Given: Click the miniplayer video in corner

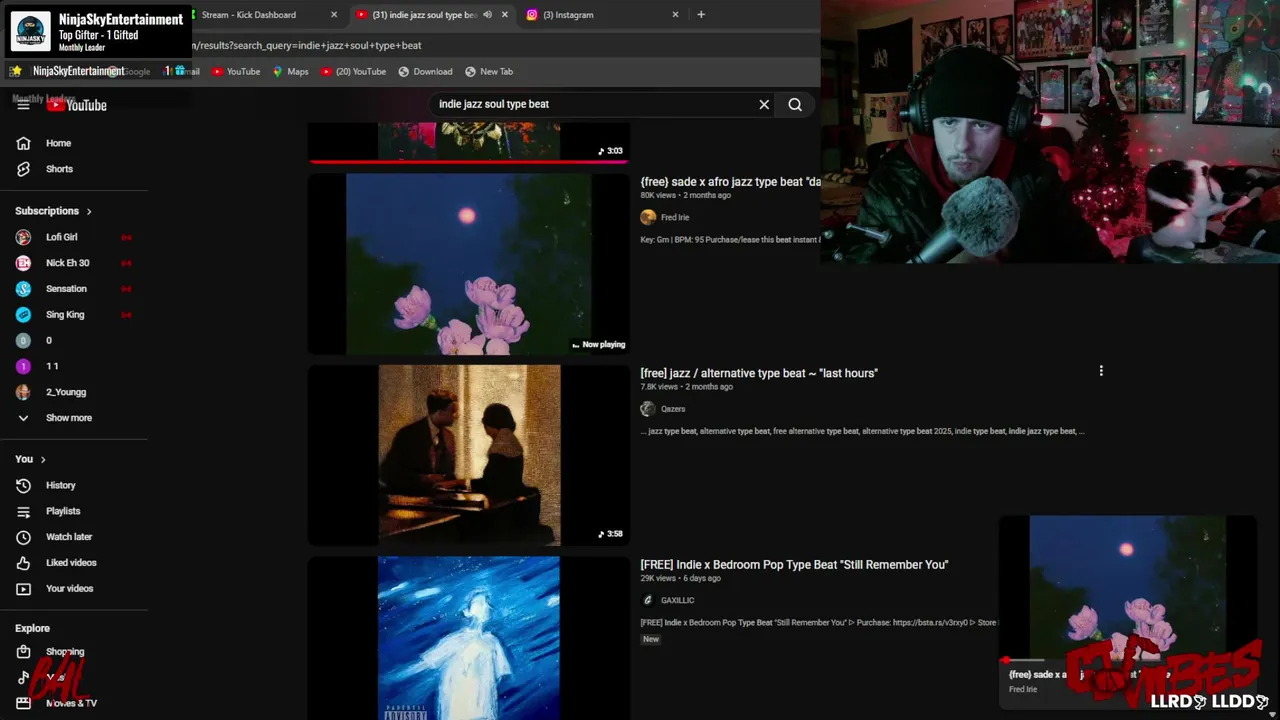Looking at the screenshot, I should click(x=1127, y=587).
